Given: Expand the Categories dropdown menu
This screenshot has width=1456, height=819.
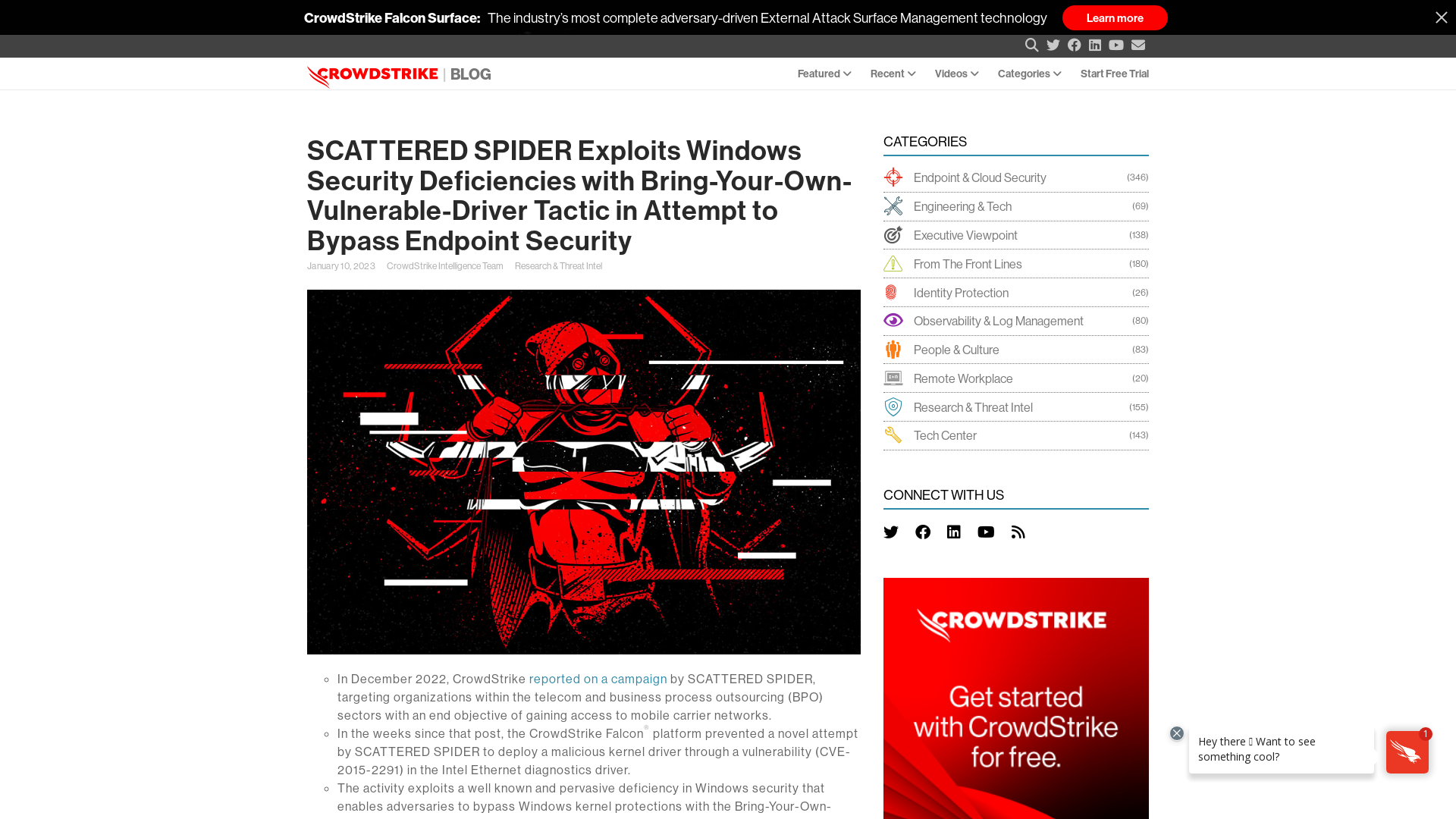Looking at the screenshot, I should pos(1029,73).
